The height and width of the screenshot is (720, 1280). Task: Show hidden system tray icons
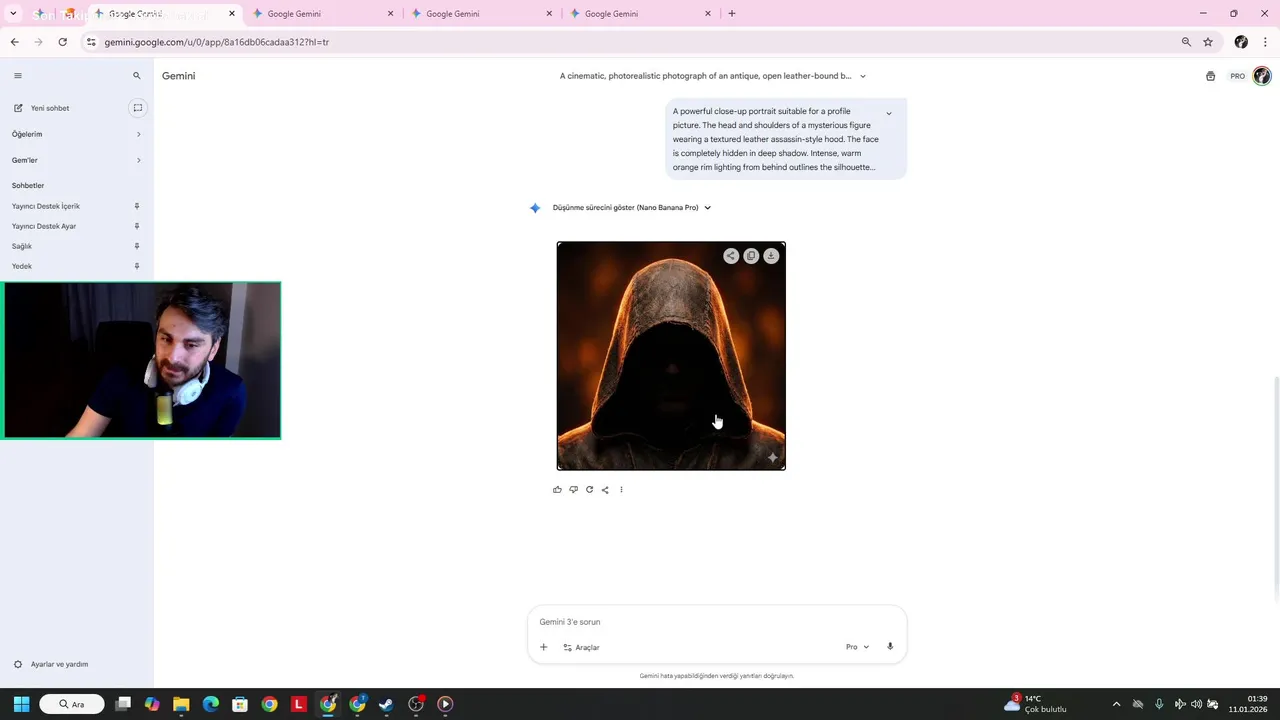[1116, 704]
